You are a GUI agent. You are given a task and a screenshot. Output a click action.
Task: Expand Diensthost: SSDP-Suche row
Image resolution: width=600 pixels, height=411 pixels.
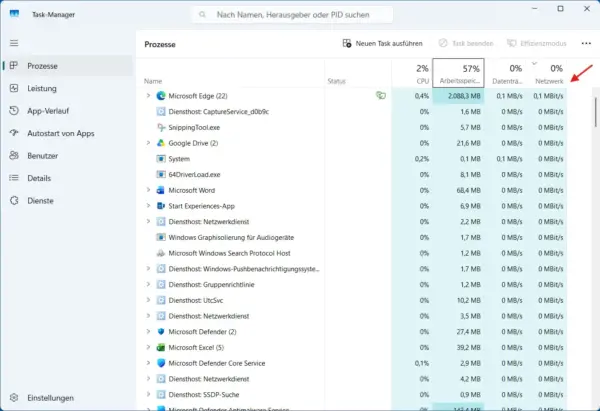coord(148,394)
